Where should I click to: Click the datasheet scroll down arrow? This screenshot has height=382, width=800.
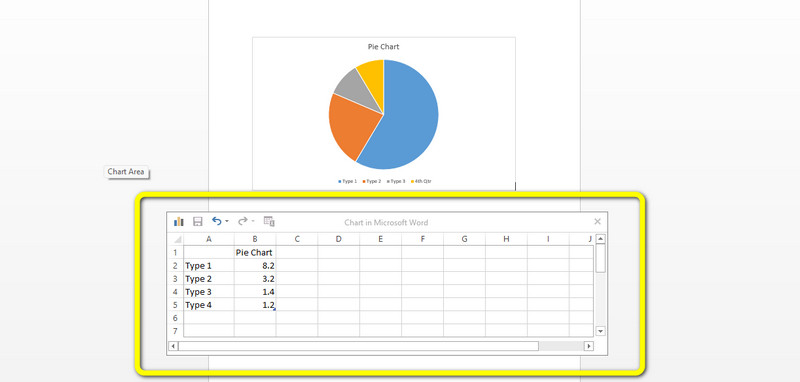(x=601, y=332)
